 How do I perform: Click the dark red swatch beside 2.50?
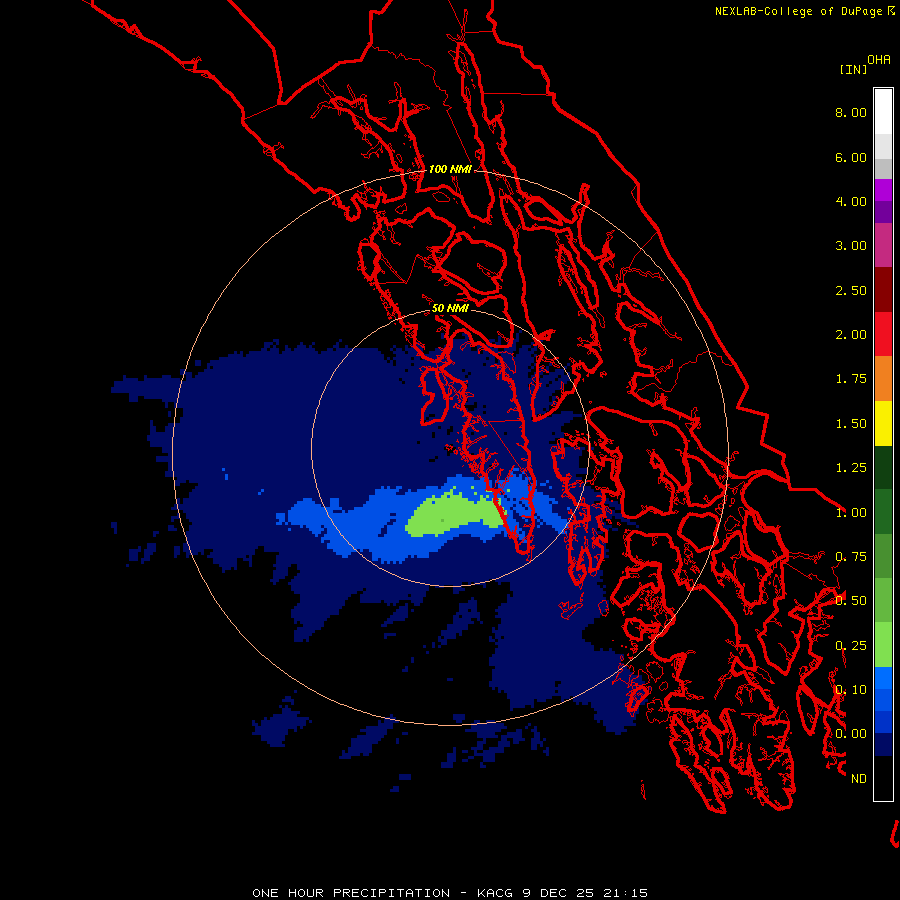pyautogui.click(x=883, y=290)
